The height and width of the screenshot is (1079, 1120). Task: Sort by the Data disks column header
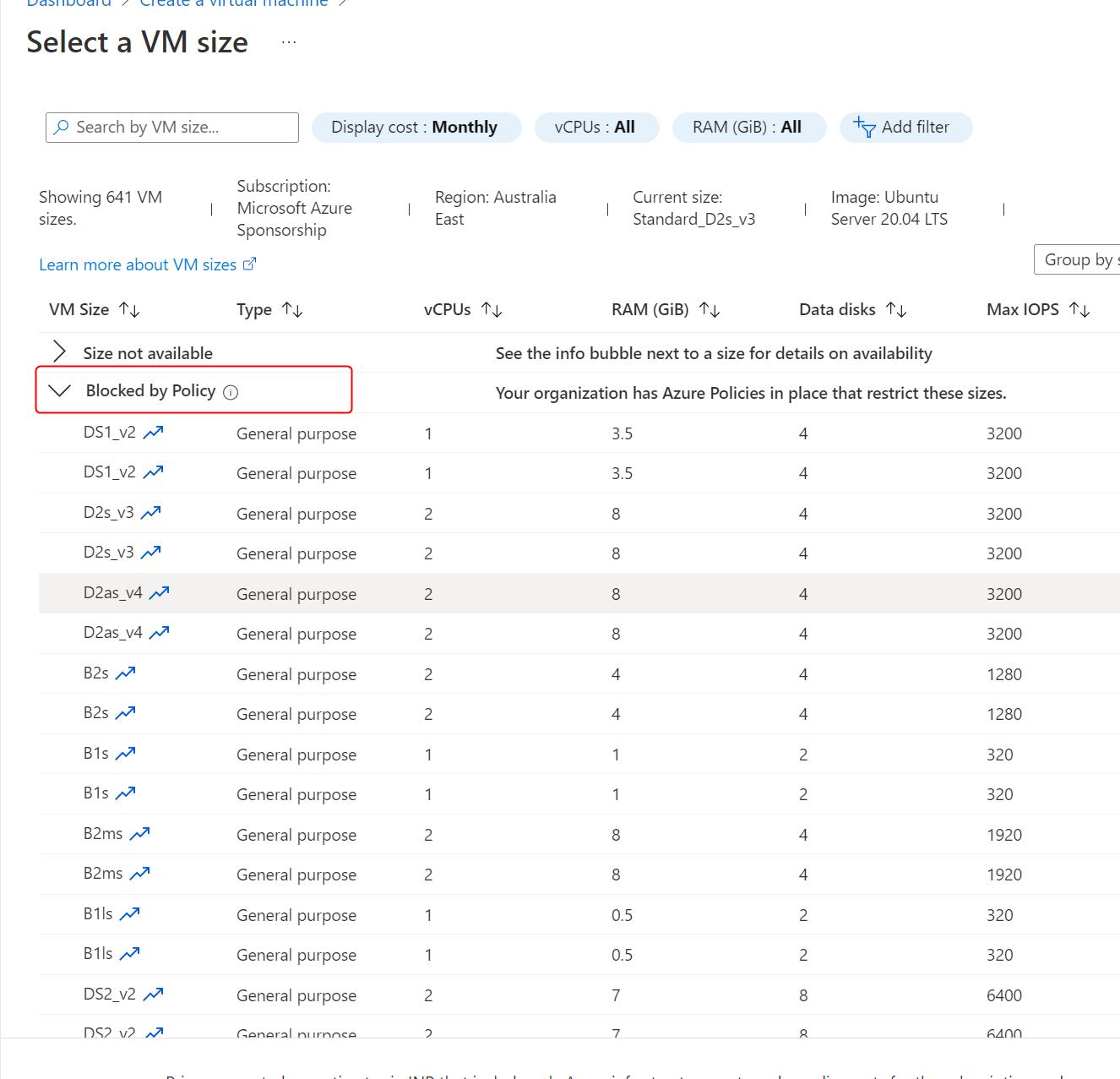[837, 310]
